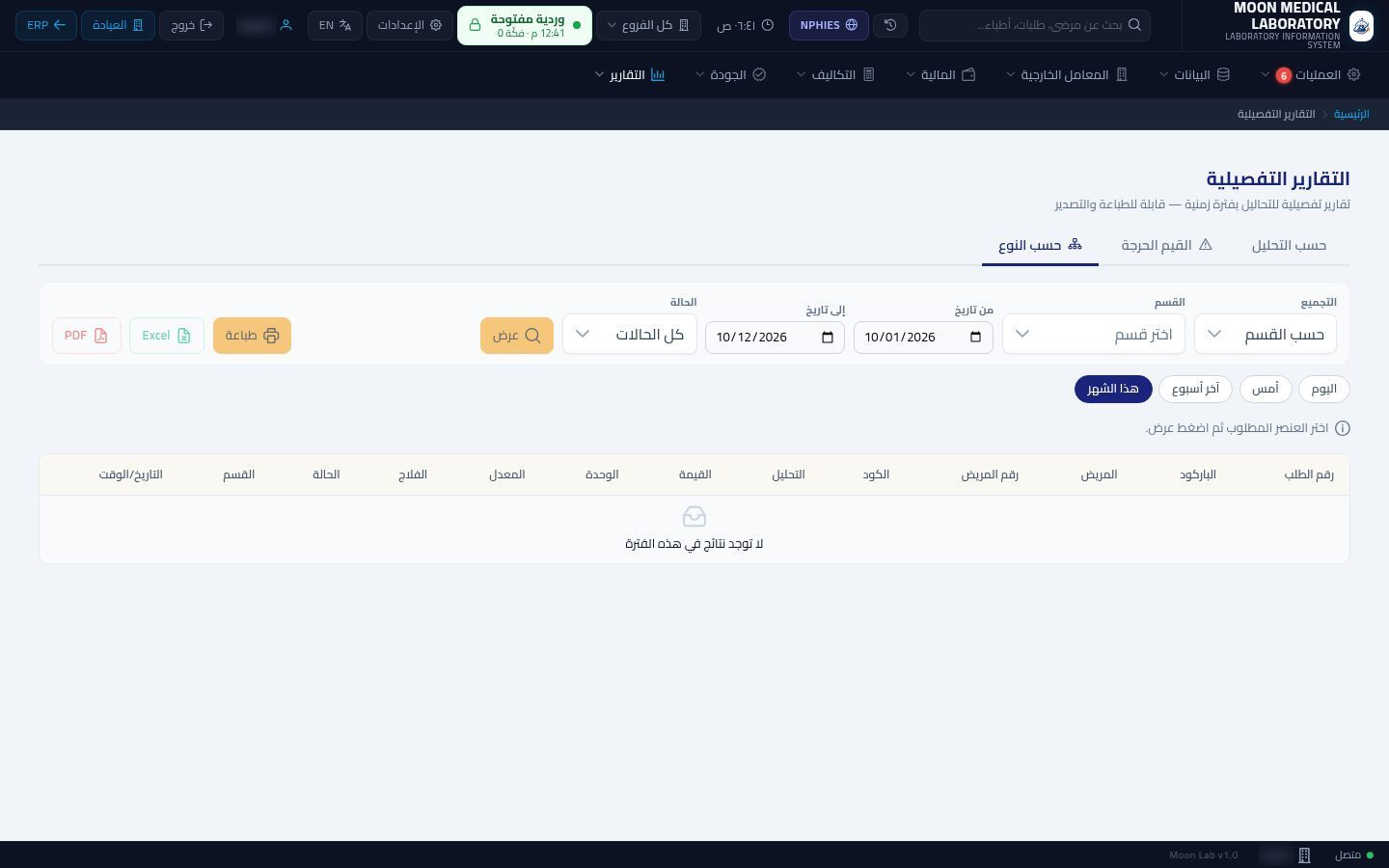Expand كل الفروع branches dropdown
The image size is (1389, 868).
(x=648, y=25)
